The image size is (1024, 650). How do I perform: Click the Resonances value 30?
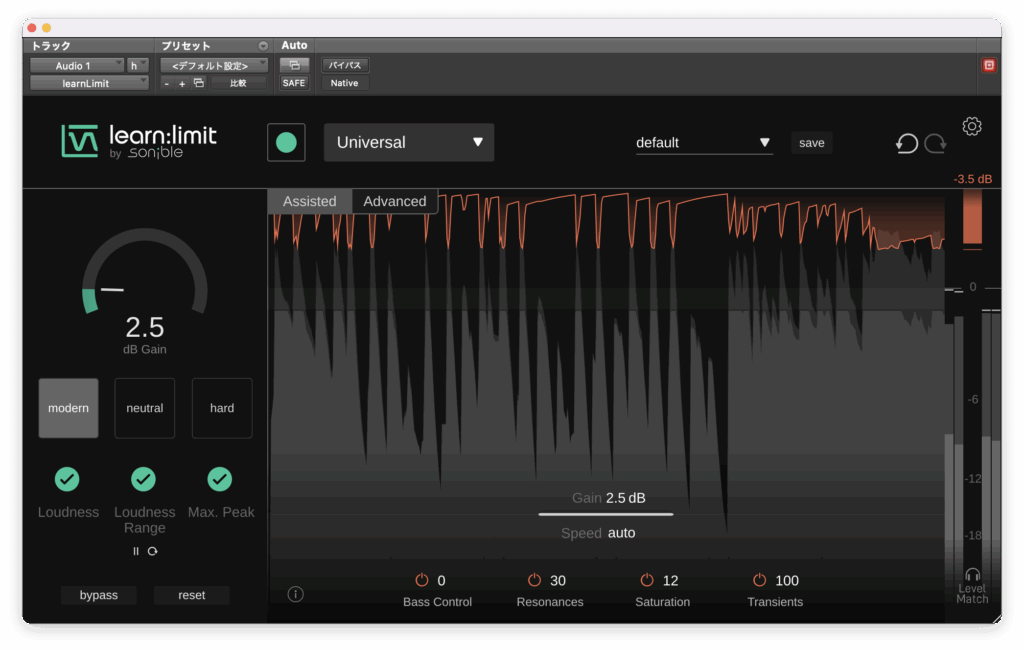pos(558,580)
